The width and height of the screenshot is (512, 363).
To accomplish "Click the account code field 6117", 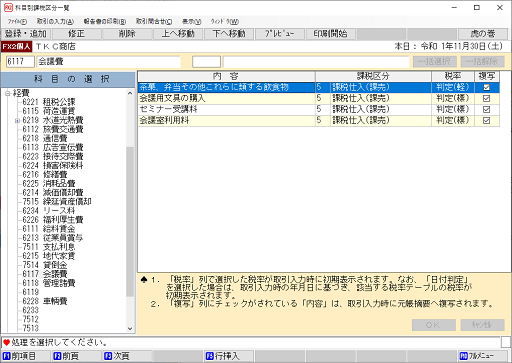I will 20,62.
